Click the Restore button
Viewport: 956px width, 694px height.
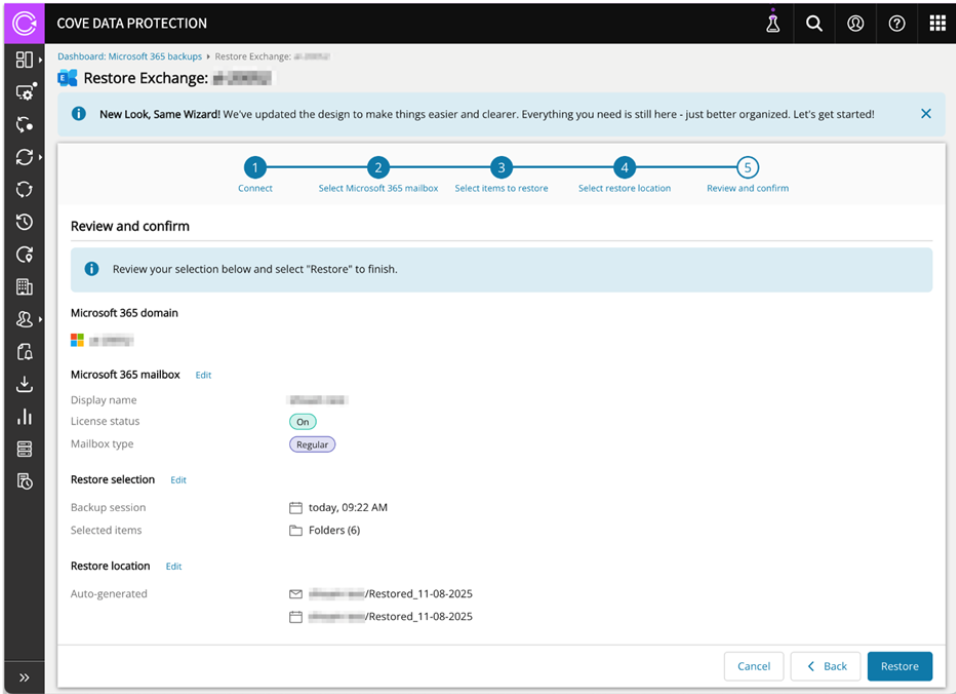[899, 666]
